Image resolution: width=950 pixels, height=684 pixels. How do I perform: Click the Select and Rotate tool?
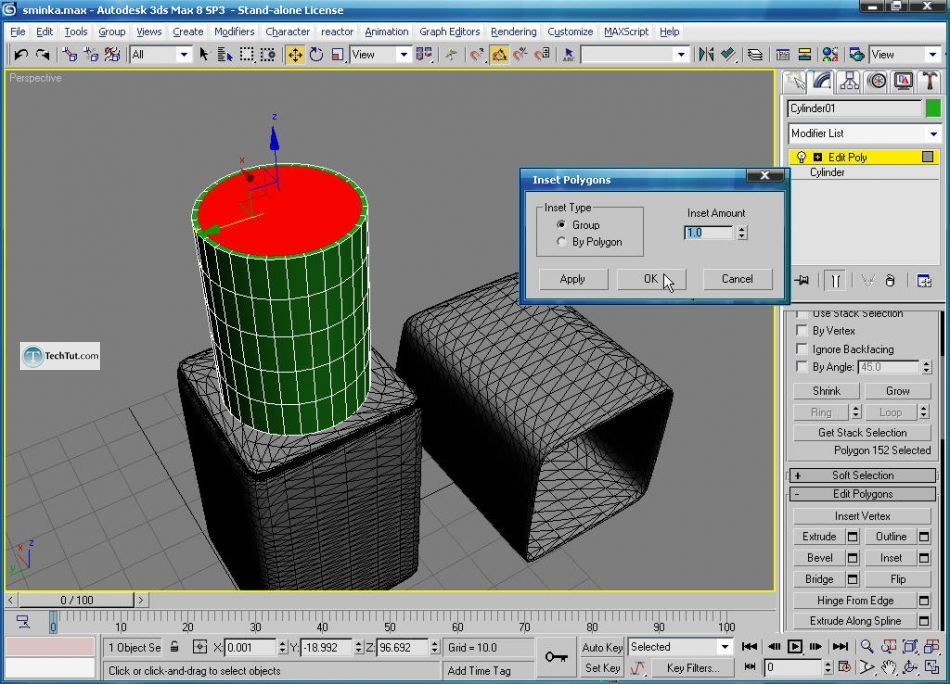[x=316, y=55]
